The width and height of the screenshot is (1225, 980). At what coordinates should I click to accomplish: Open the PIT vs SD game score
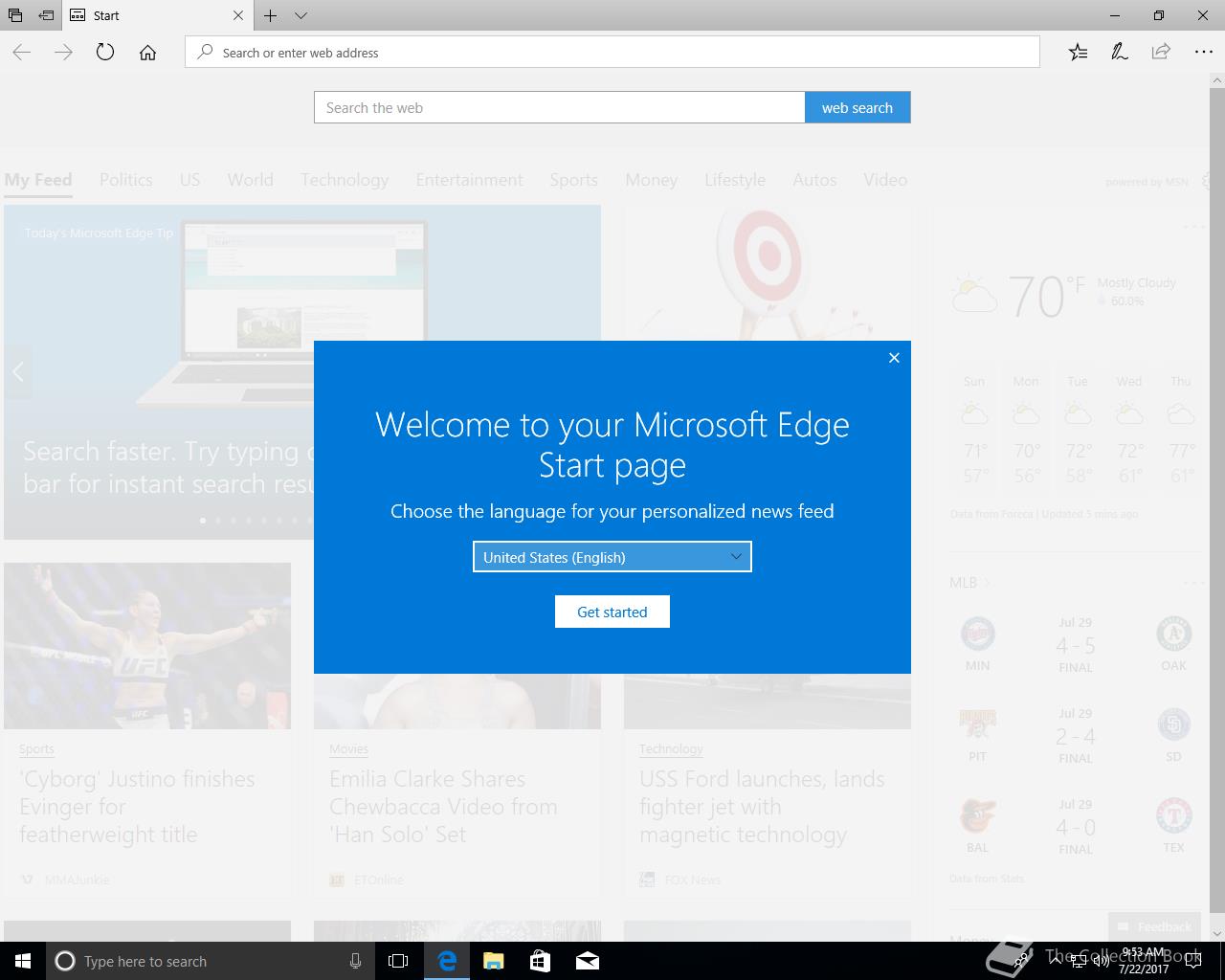pyautogui.click(x=1076, y=737)
